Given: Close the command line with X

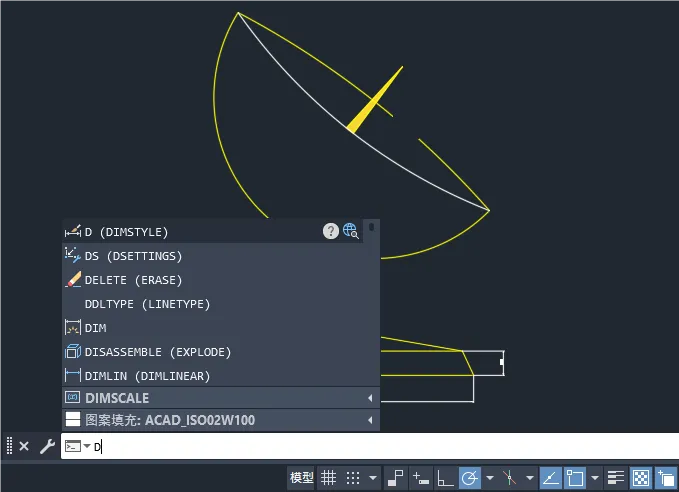Looking at the screenshot, I should (x=24, y=446).
